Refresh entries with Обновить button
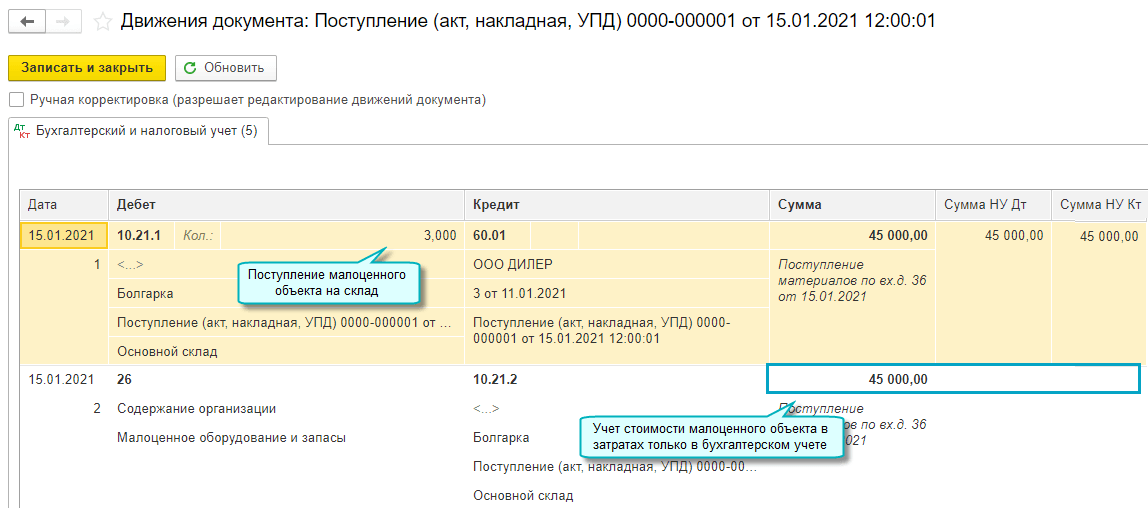1148x508 pixels. point(225,68)
